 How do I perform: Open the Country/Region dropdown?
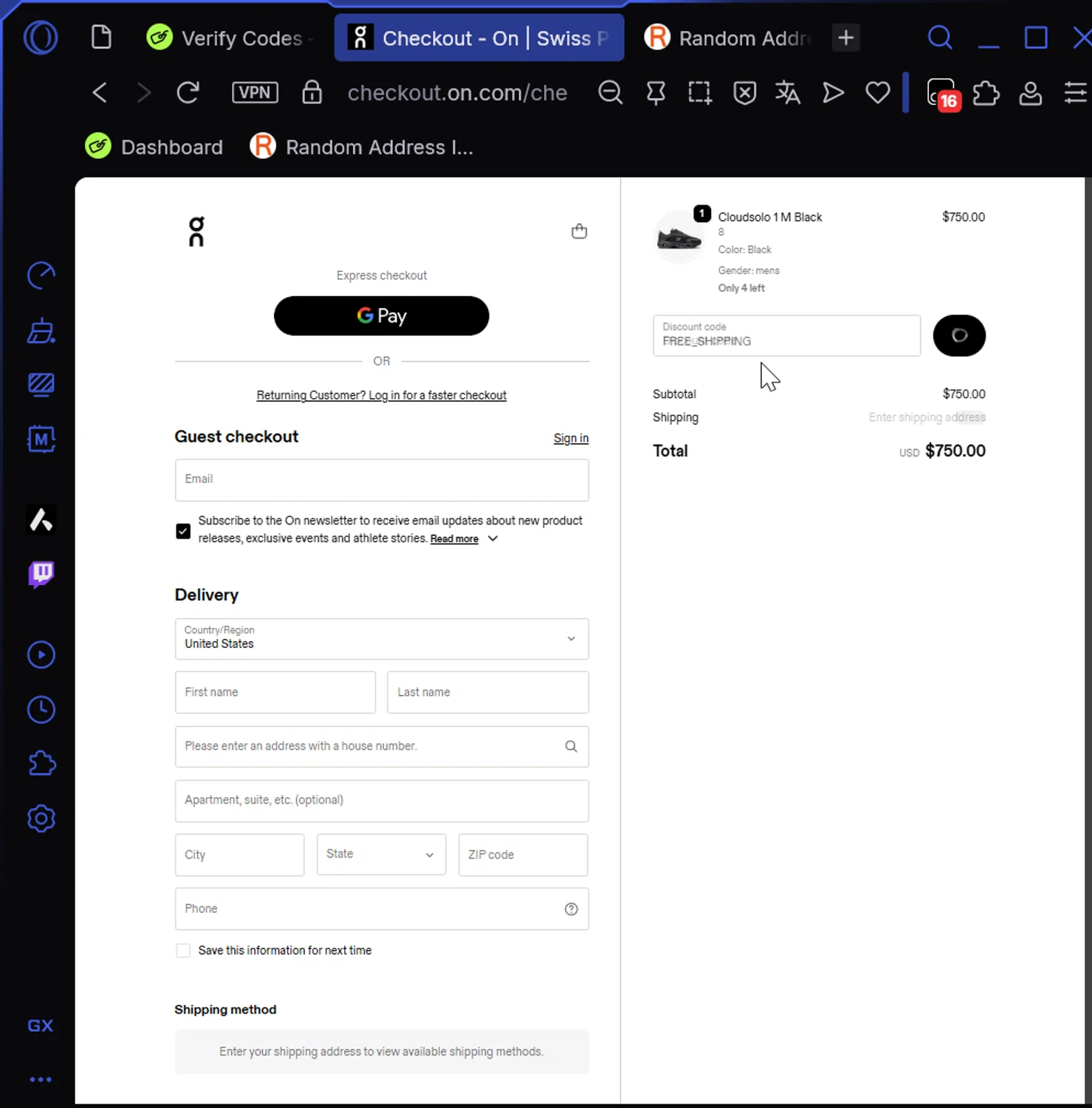pyautogui.click(x=382, y=638)
